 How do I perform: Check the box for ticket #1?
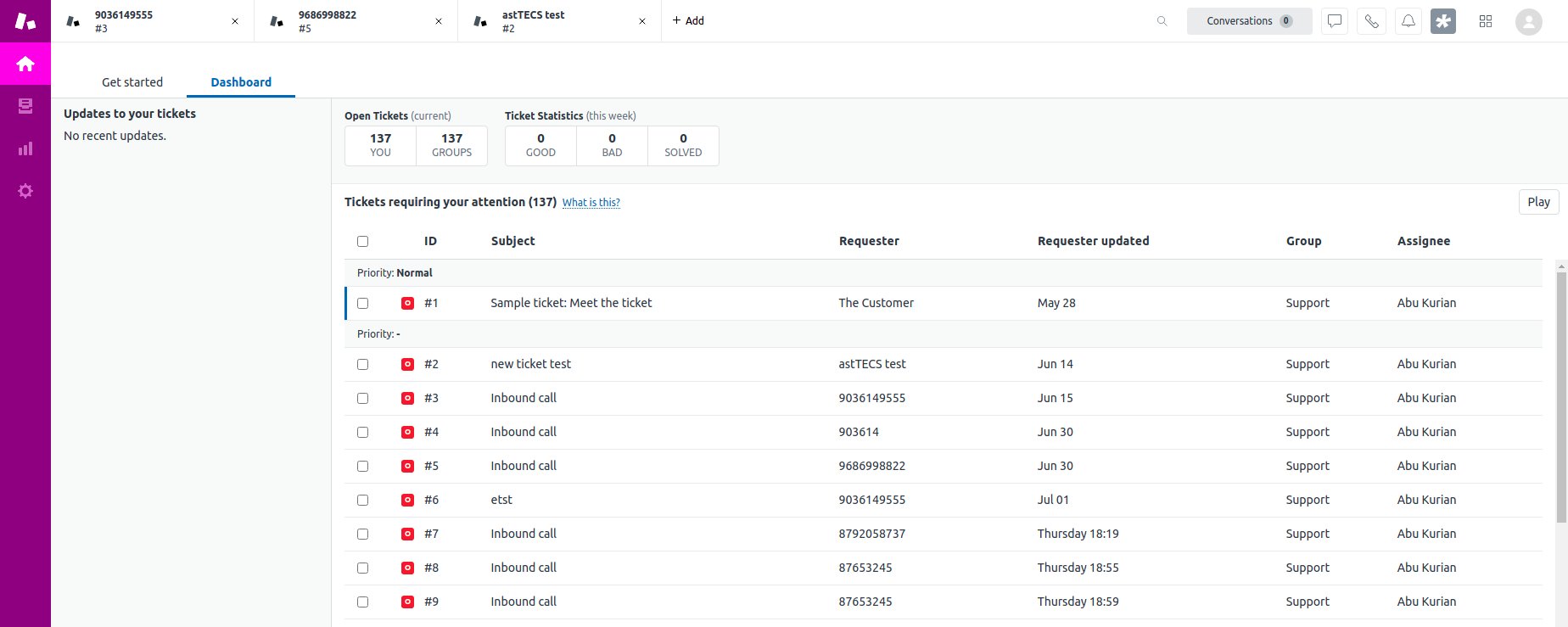click(x=363, y=303)
